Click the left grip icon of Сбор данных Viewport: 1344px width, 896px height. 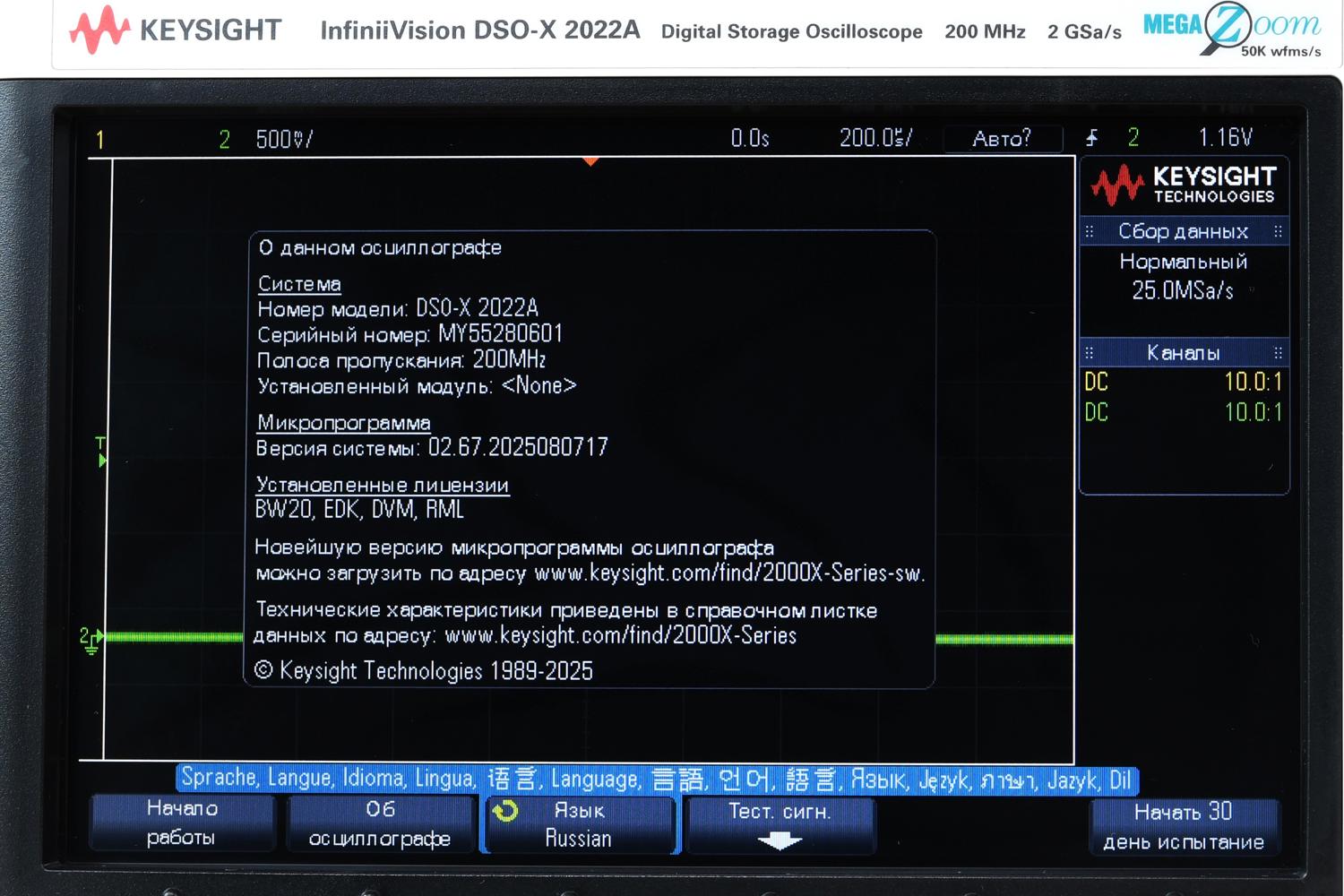(1090, 231)
